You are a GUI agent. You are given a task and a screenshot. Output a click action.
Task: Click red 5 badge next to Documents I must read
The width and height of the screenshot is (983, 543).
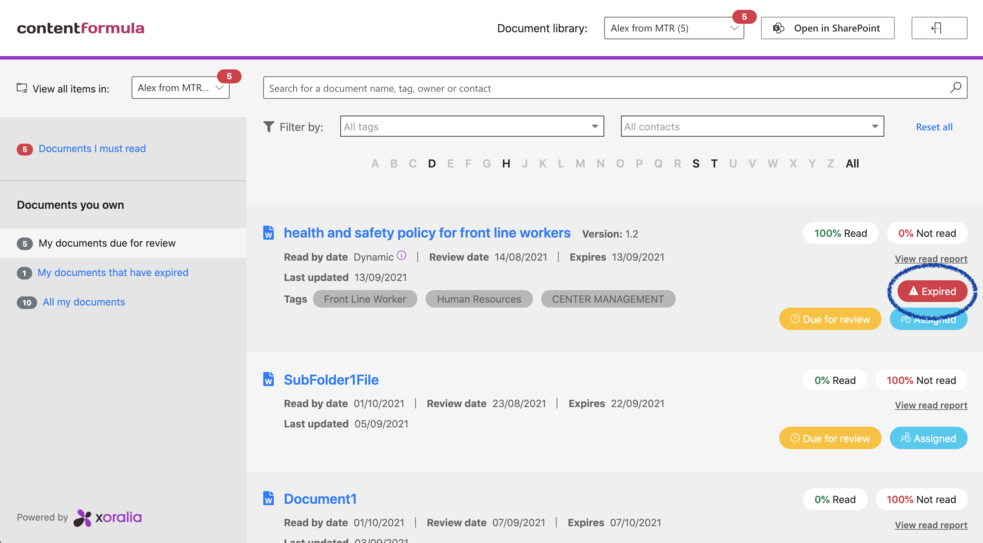24,149
